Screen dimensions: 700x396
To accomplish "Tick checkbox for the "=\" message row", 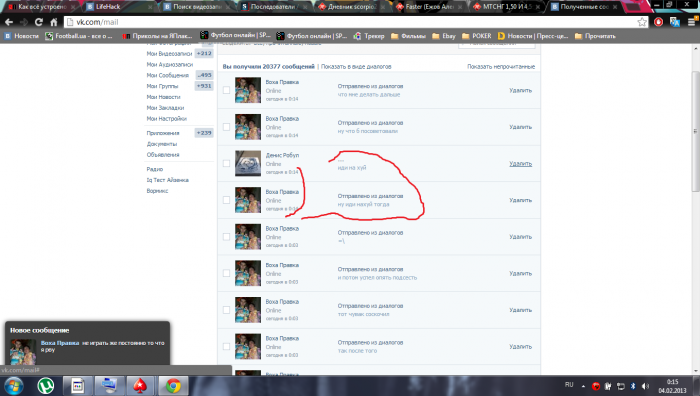I will (x=226, y=237).
